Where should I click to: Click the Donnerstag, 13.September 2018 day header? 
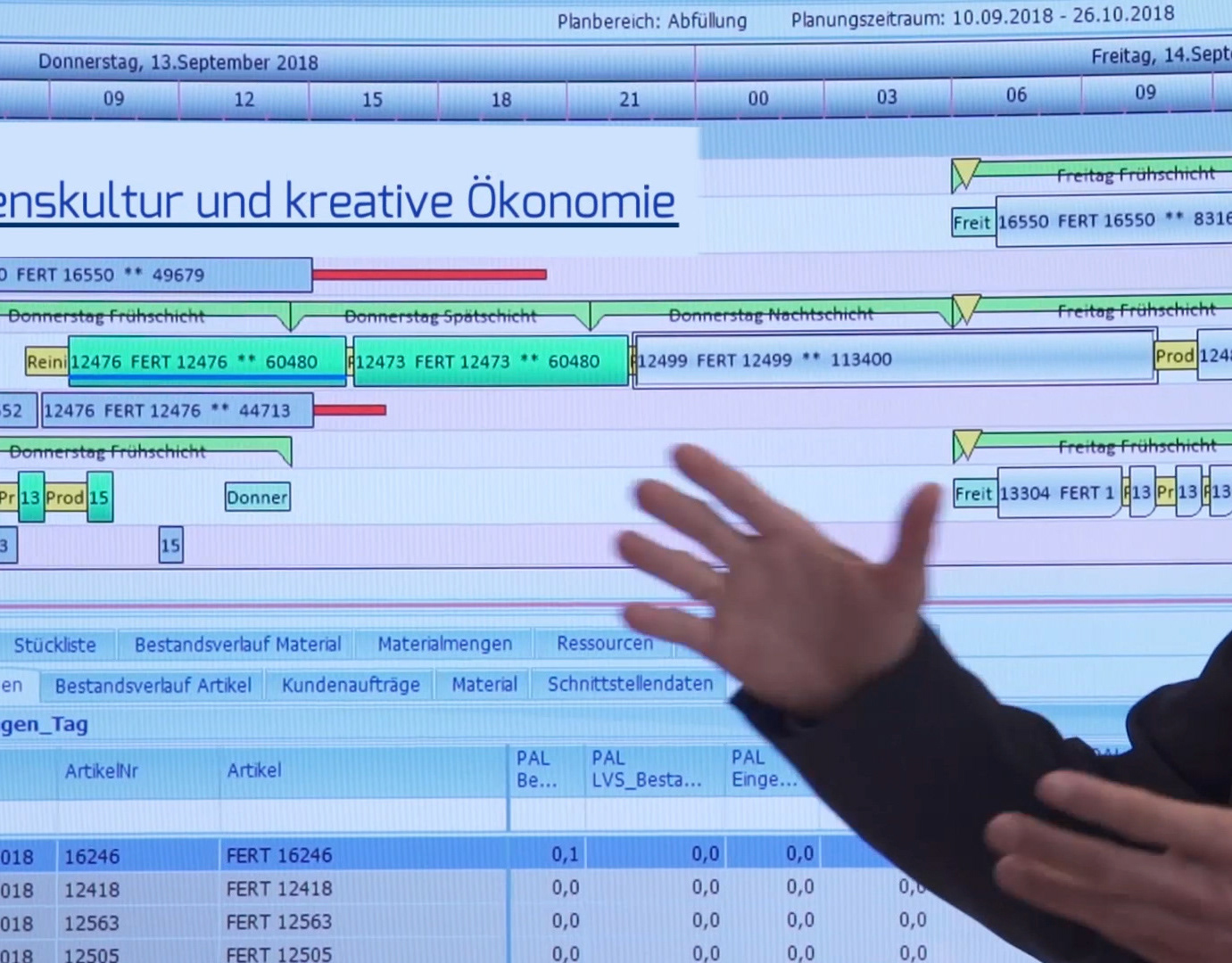coord(178,62)
